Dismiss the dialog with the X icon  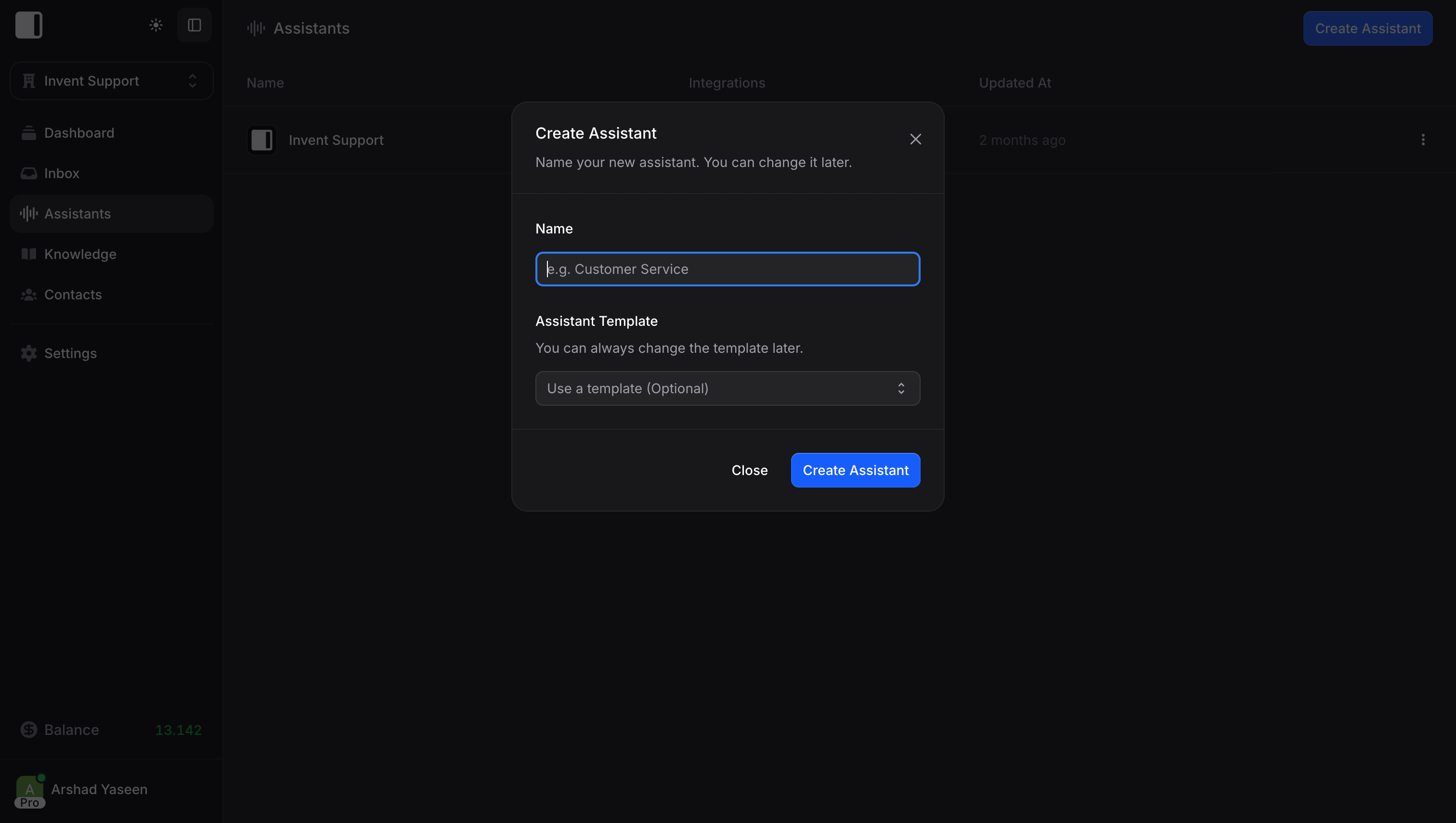point(915,139)
